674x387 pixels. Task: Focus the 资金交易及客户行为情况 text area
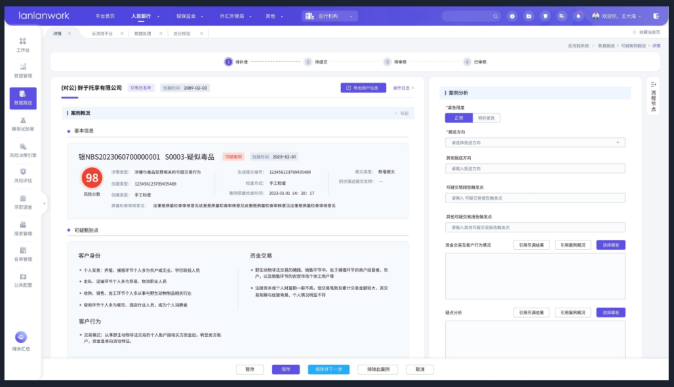coord(535,276)
